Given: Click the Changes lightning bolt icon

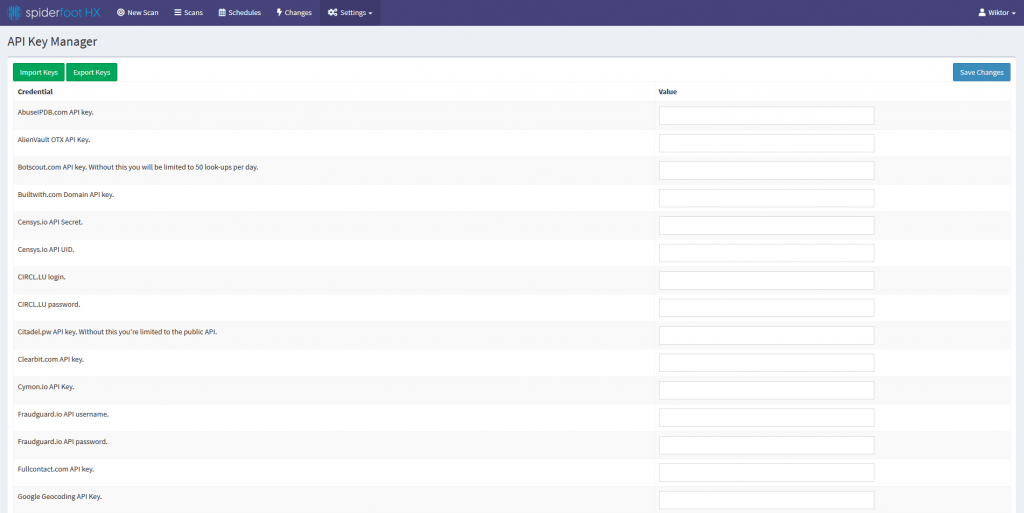Looking at the screenshot, I should (x=280, y=12).
